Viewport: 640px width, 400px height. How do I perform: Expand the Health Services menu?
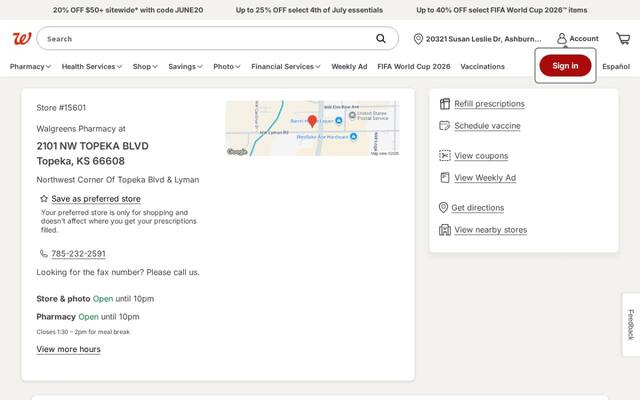click(x=92, y=67)
